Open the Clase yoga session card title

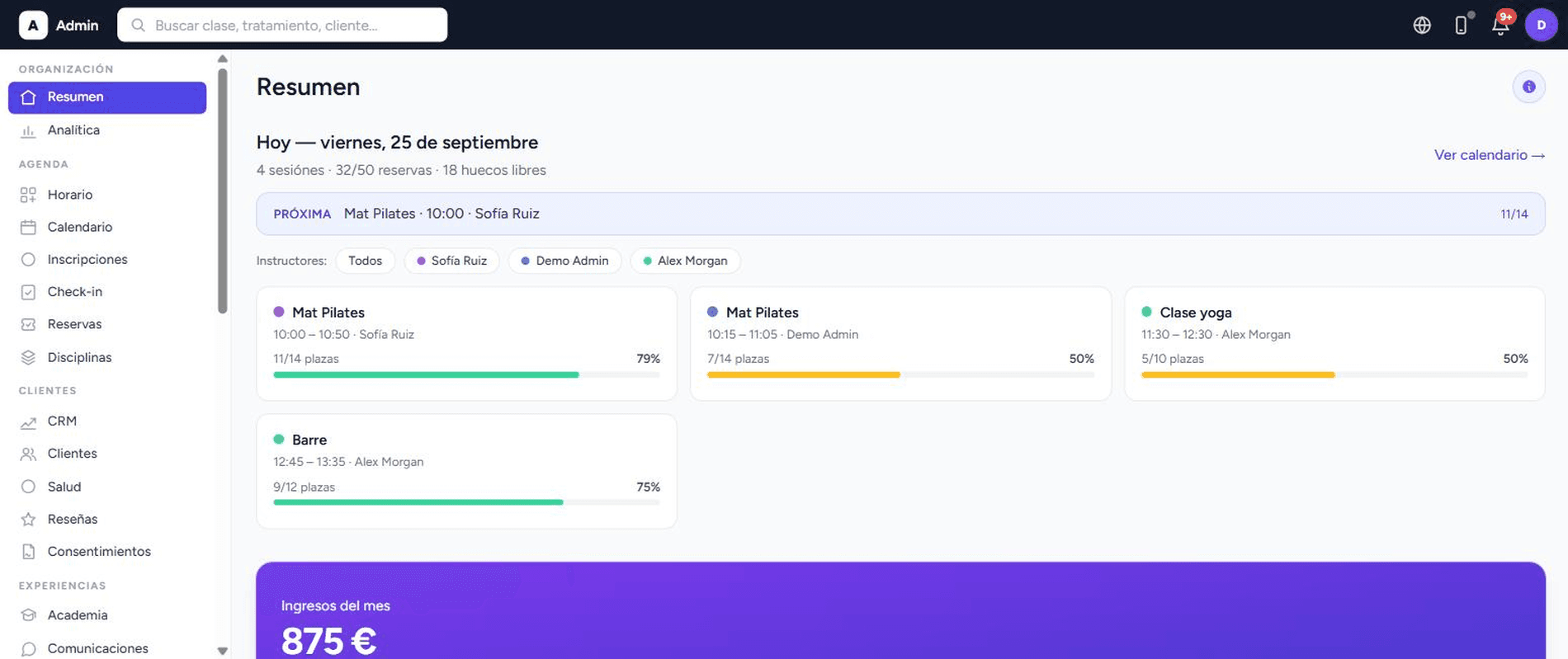1196,313
